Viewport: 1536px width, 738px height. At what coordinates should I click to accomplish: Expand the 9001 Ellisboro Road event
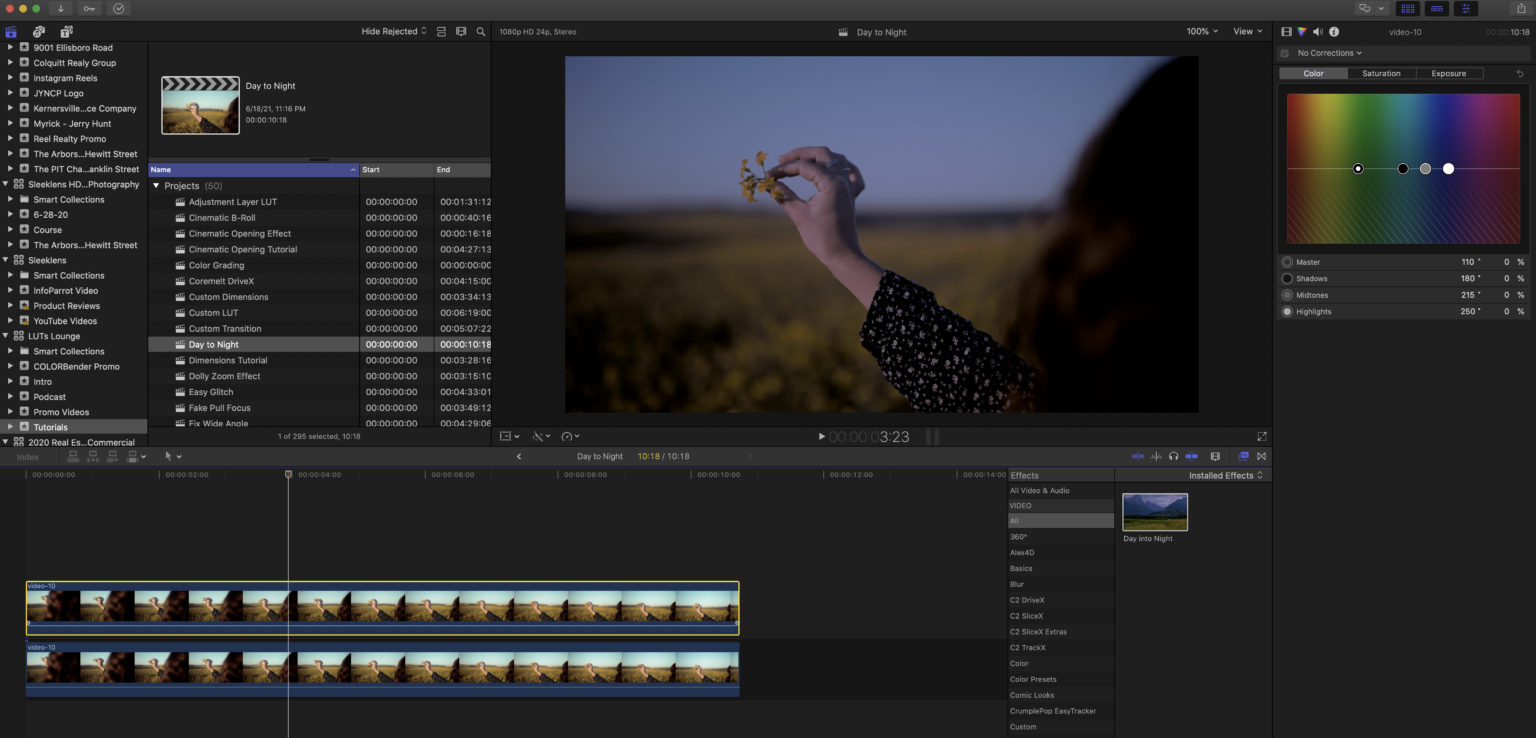click(x=11, y=48)
